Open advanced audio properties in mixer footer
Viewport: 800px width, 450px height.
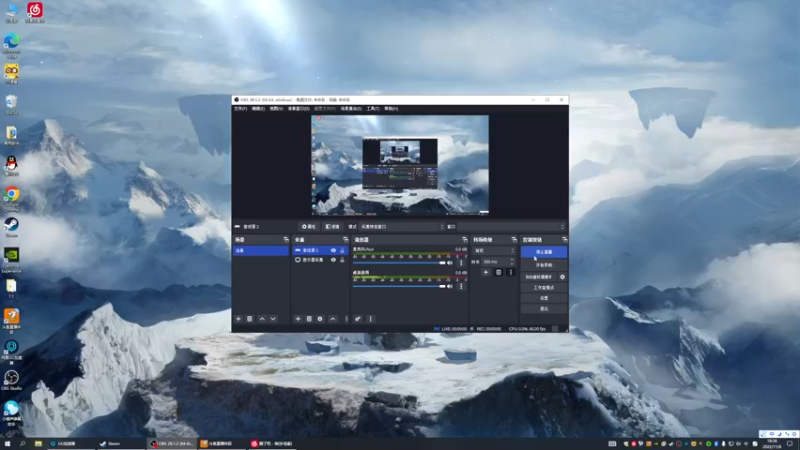pos(358,319)
